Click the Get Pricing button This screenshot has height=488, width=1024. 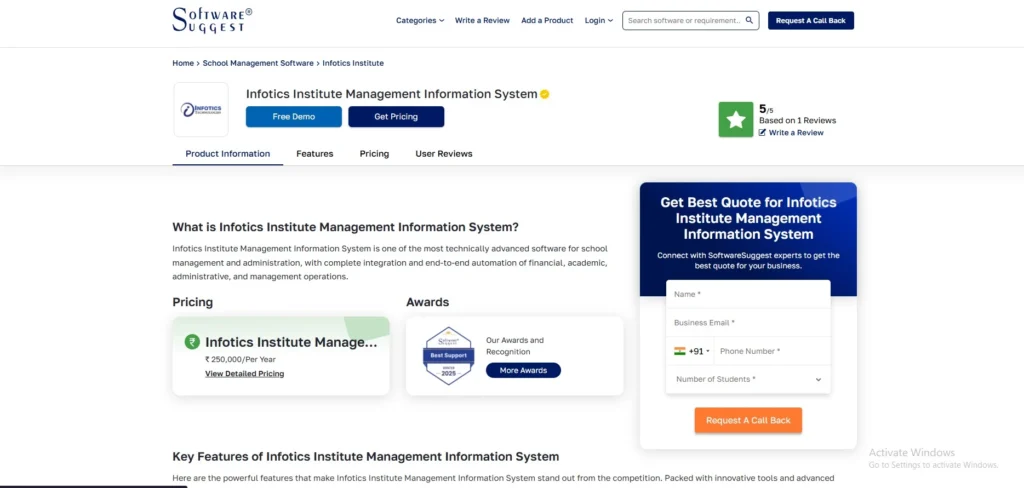pyautogui.click(x=396, y=117)
